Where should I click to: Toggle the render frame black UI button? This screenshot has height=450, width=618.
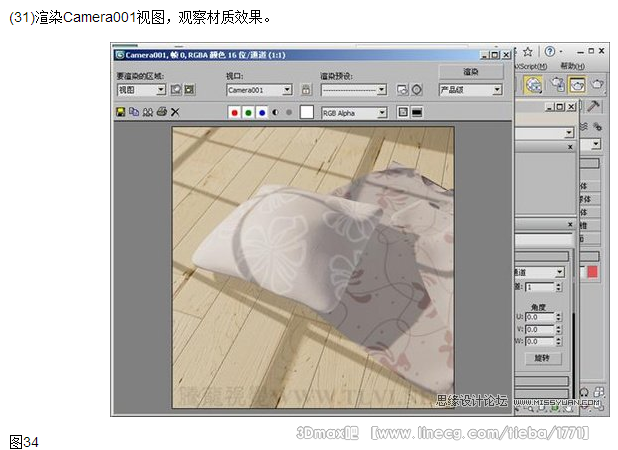(417, 113)
